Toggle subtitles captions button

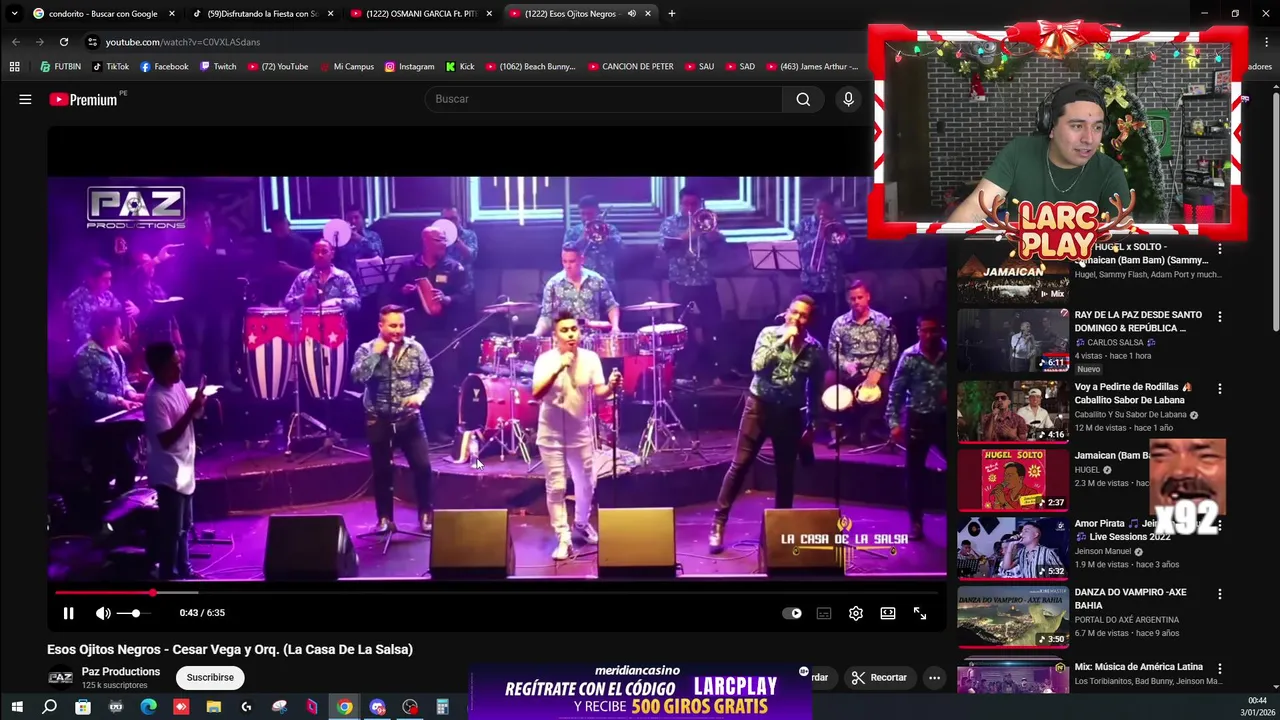[824, 613]
